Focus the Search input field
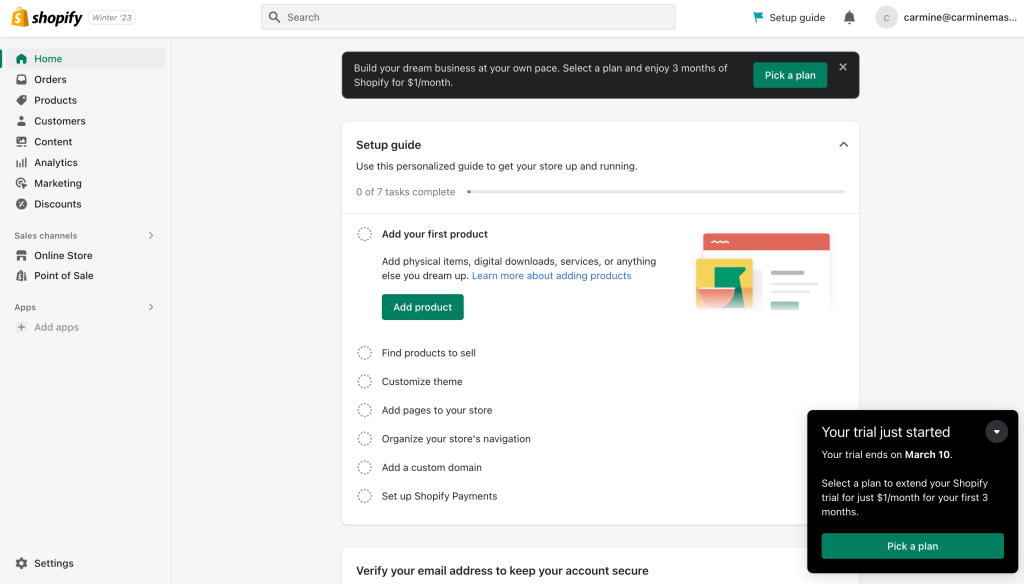 [468, 17]
